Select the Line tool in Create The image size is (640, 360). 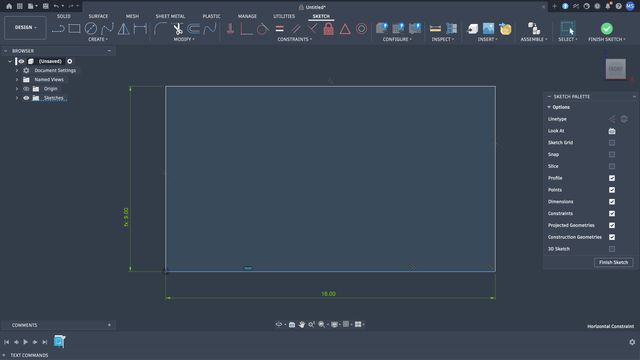[58, 29]
